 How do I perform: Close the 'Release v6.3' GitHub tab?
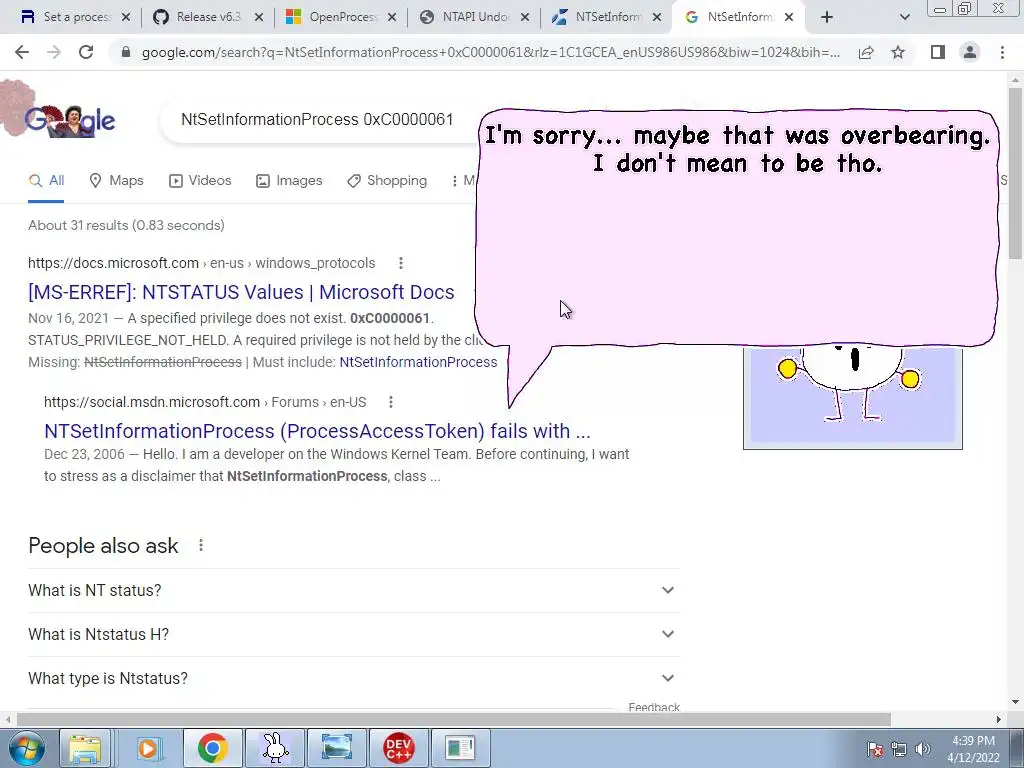[259, 17]
